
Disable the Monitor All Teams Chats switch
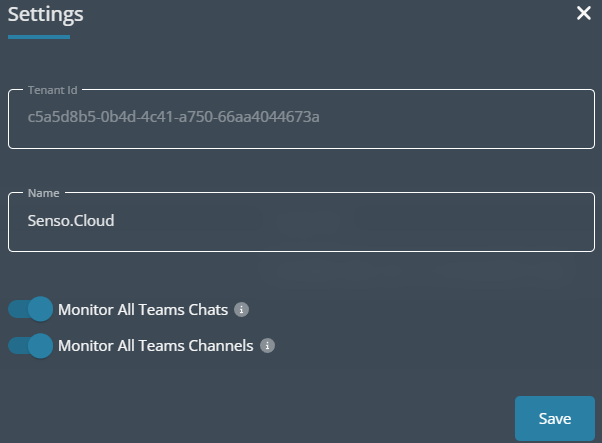tap(31, 309)
